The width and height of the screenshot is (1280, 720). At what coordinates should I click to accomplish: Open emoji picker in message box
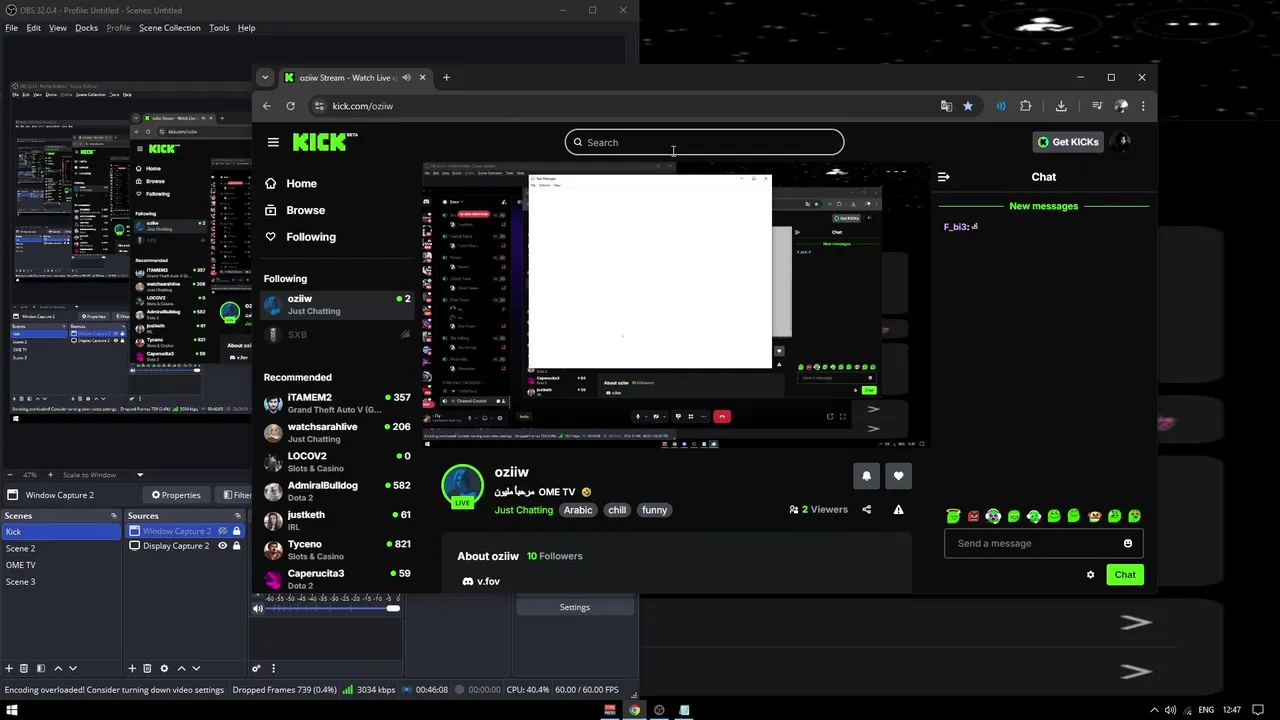[1128, 544]
